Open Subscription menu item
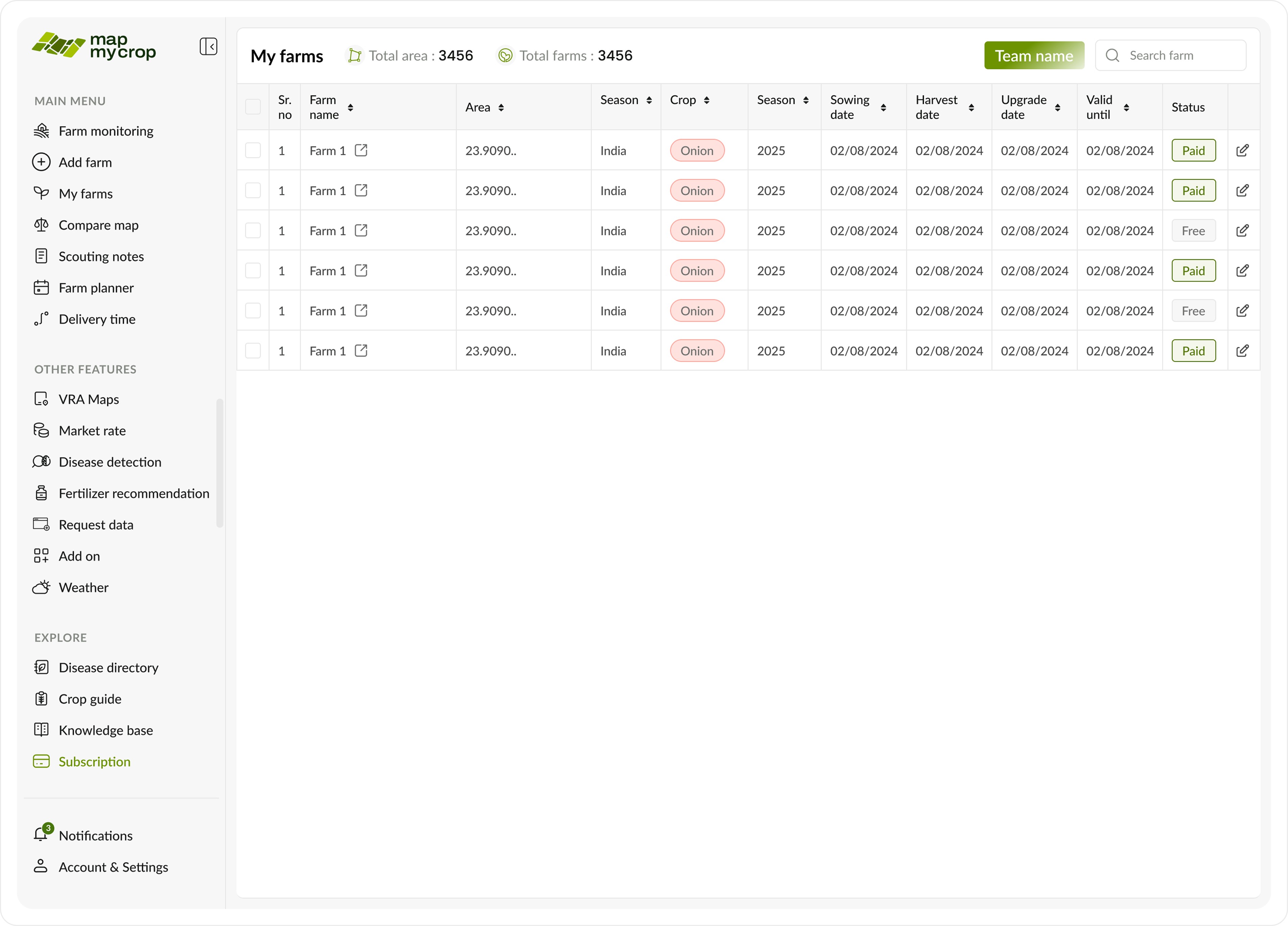 (x=94, y=761)
